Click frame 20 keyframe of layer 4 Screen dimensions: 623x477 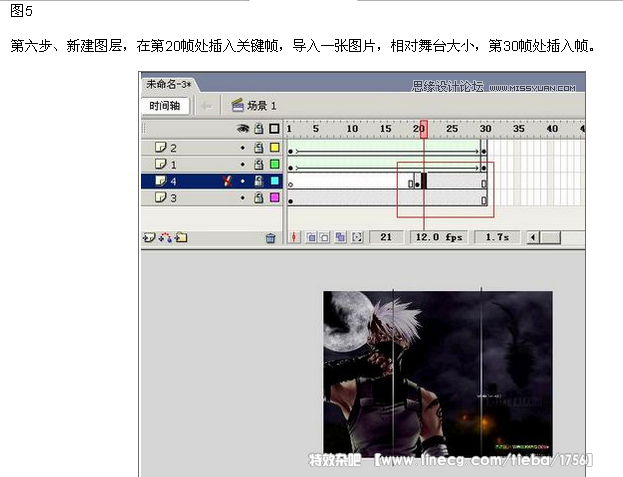pyautogui.click(x=417, y=184)
